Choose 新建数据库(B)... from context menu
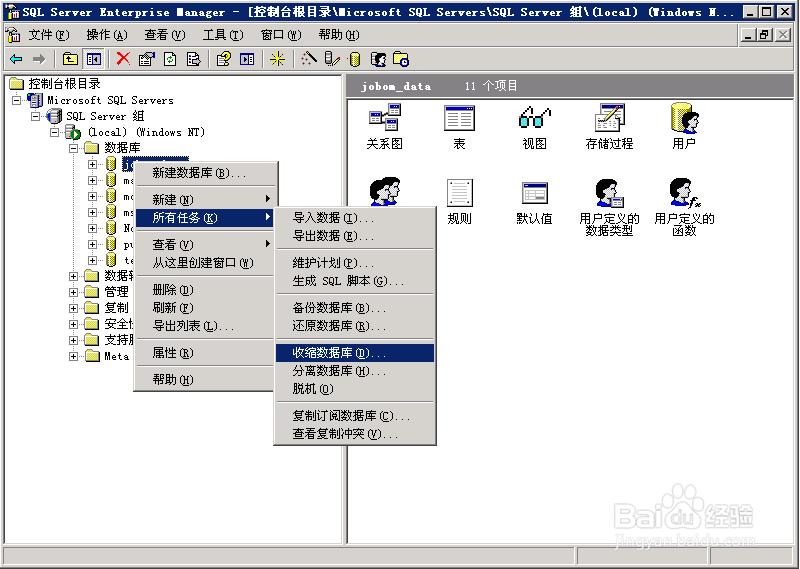This screenshot has width=800, height=569. pyautogui.click(x=205, y=173)
